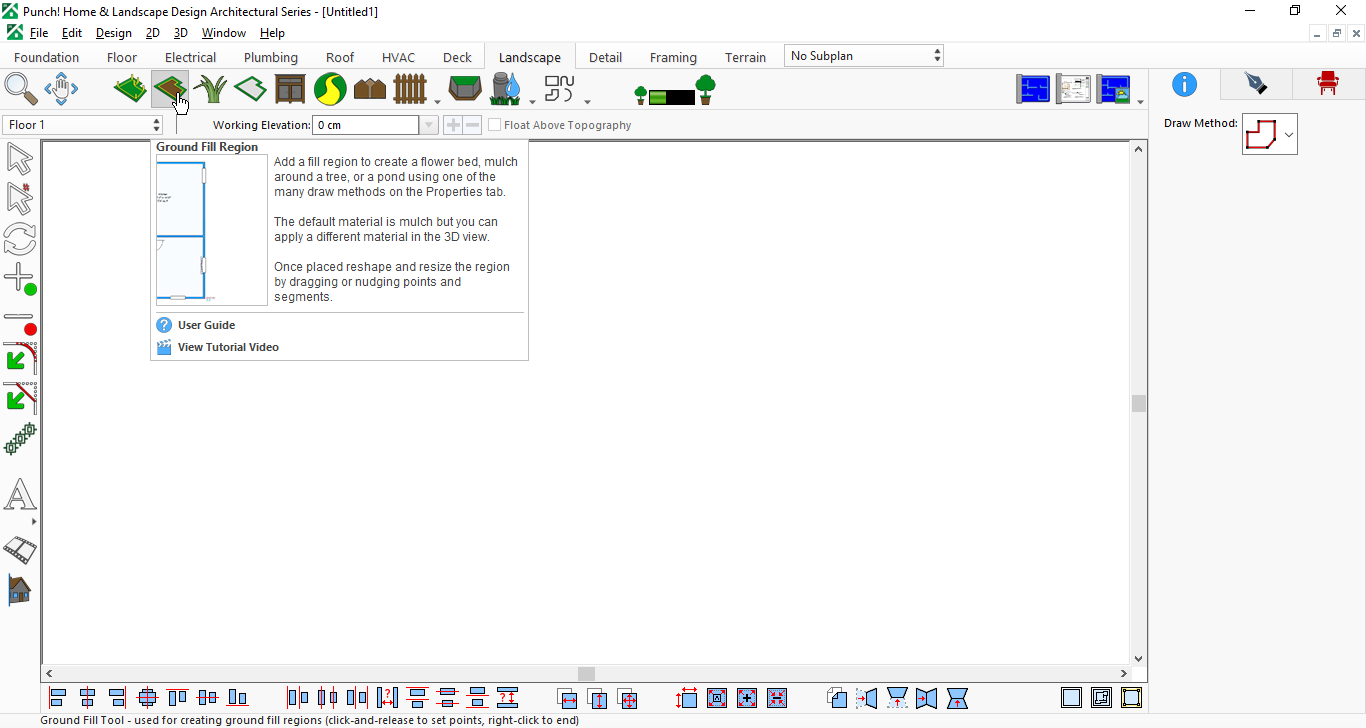Open the Floor 1 selector
This screenshot has height=728, width=1366.
[82, 125]
